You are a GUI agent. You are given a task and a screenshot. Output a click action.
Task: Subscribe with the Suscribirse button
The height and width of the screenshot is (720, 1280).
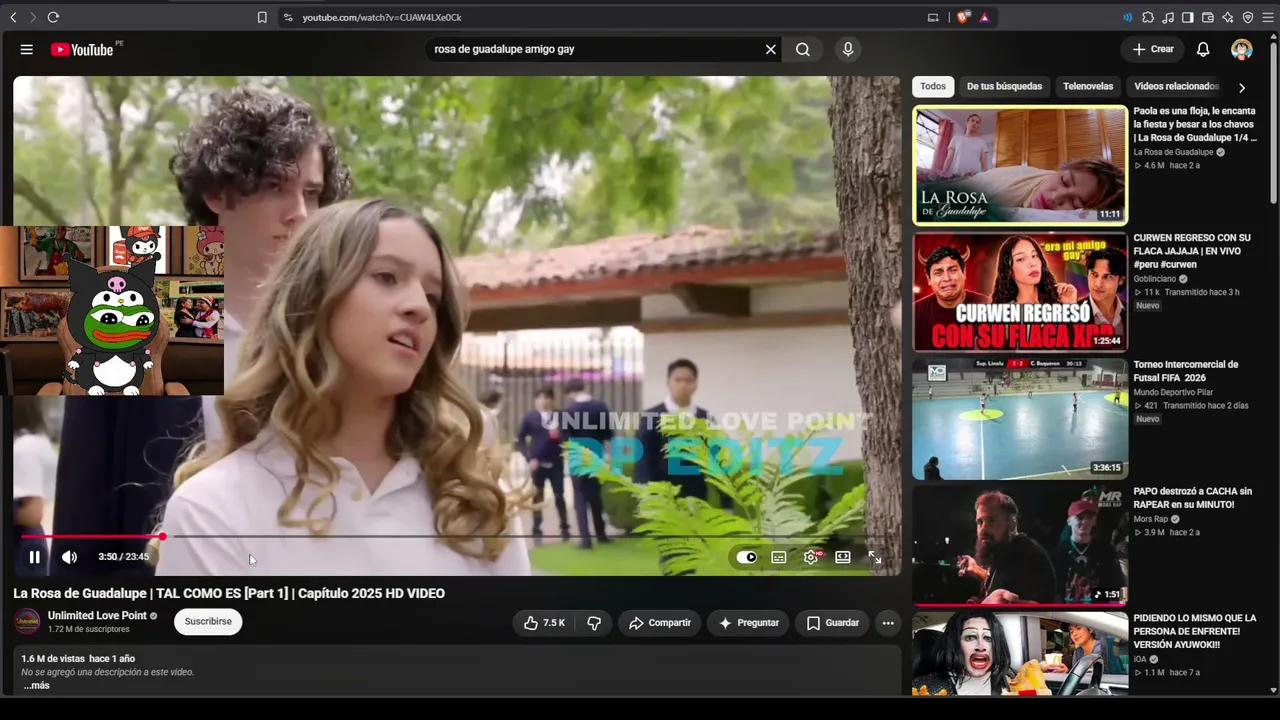(208, 621)
